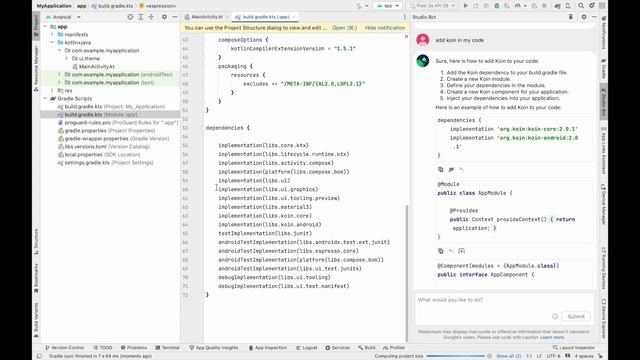Image resolution: width=640 pixels, height=360 pixels.
Task: Toggle App Links Assistant side panel
Action: pyautogui.click(x=604, y=150)
